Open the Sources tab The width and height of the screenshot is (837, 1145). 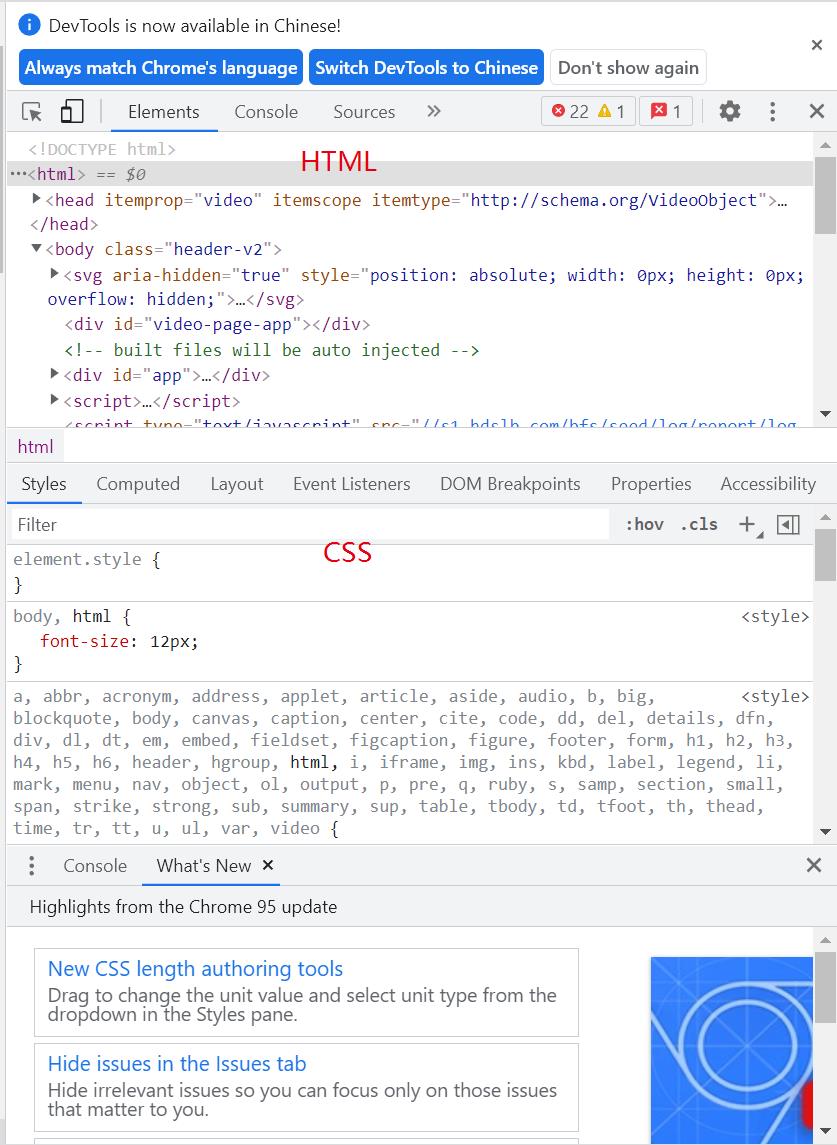pyautogui.click(x=364, y=112)
